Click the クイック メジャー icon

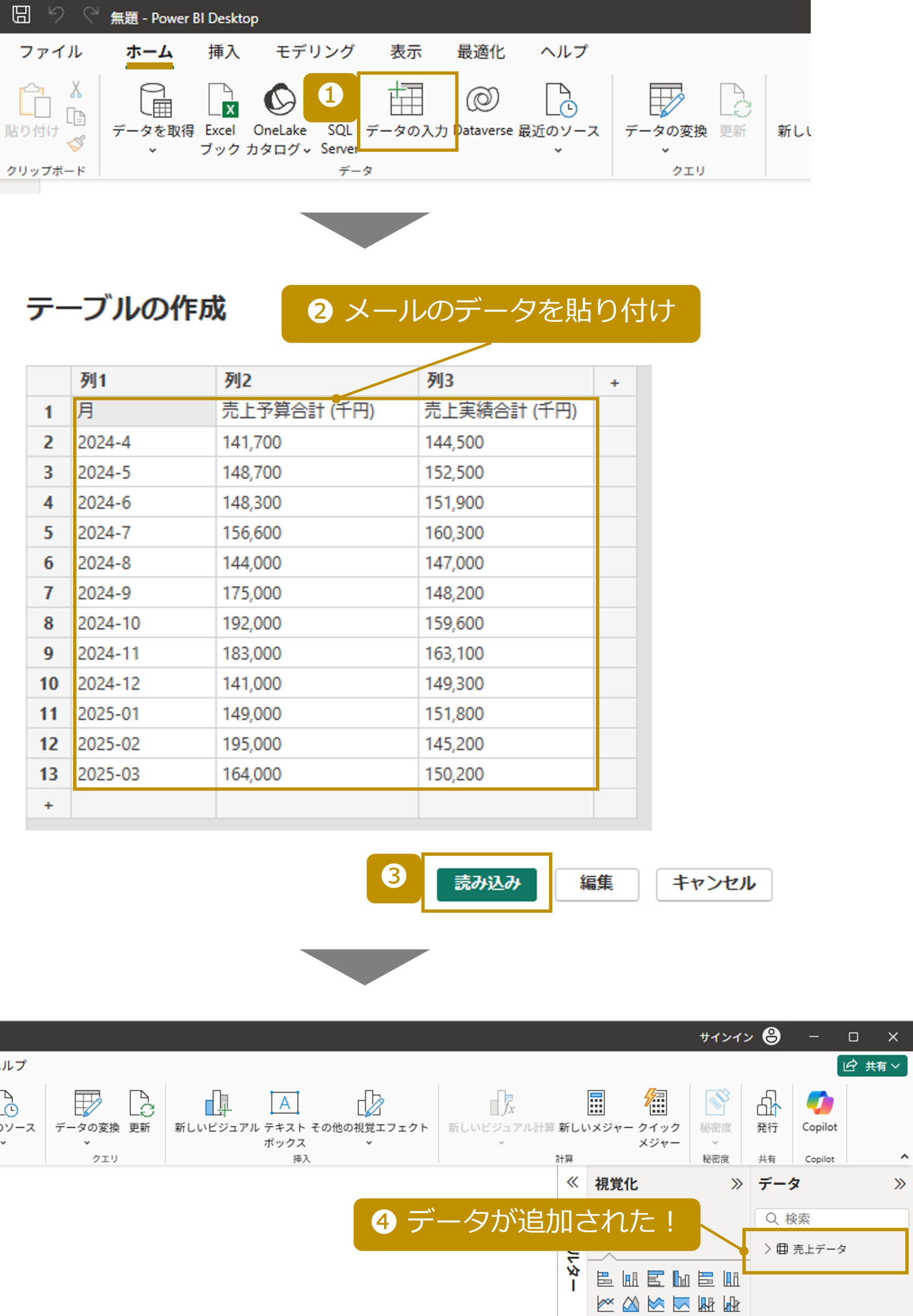click(656, 1103)
